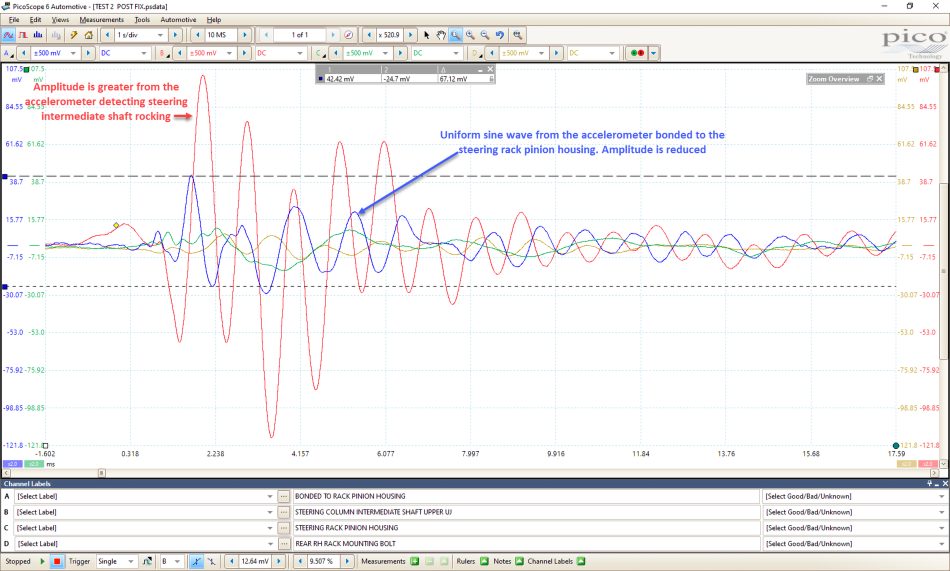Select Persistence mode icon
Image resolution: width=950 pixels, height=571 pixels.
coord(23,35)
